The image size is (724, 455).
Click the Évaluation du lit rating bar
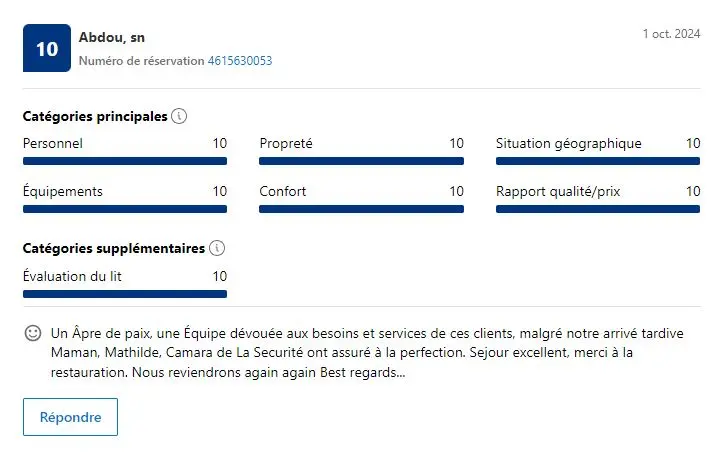point(125,294)
